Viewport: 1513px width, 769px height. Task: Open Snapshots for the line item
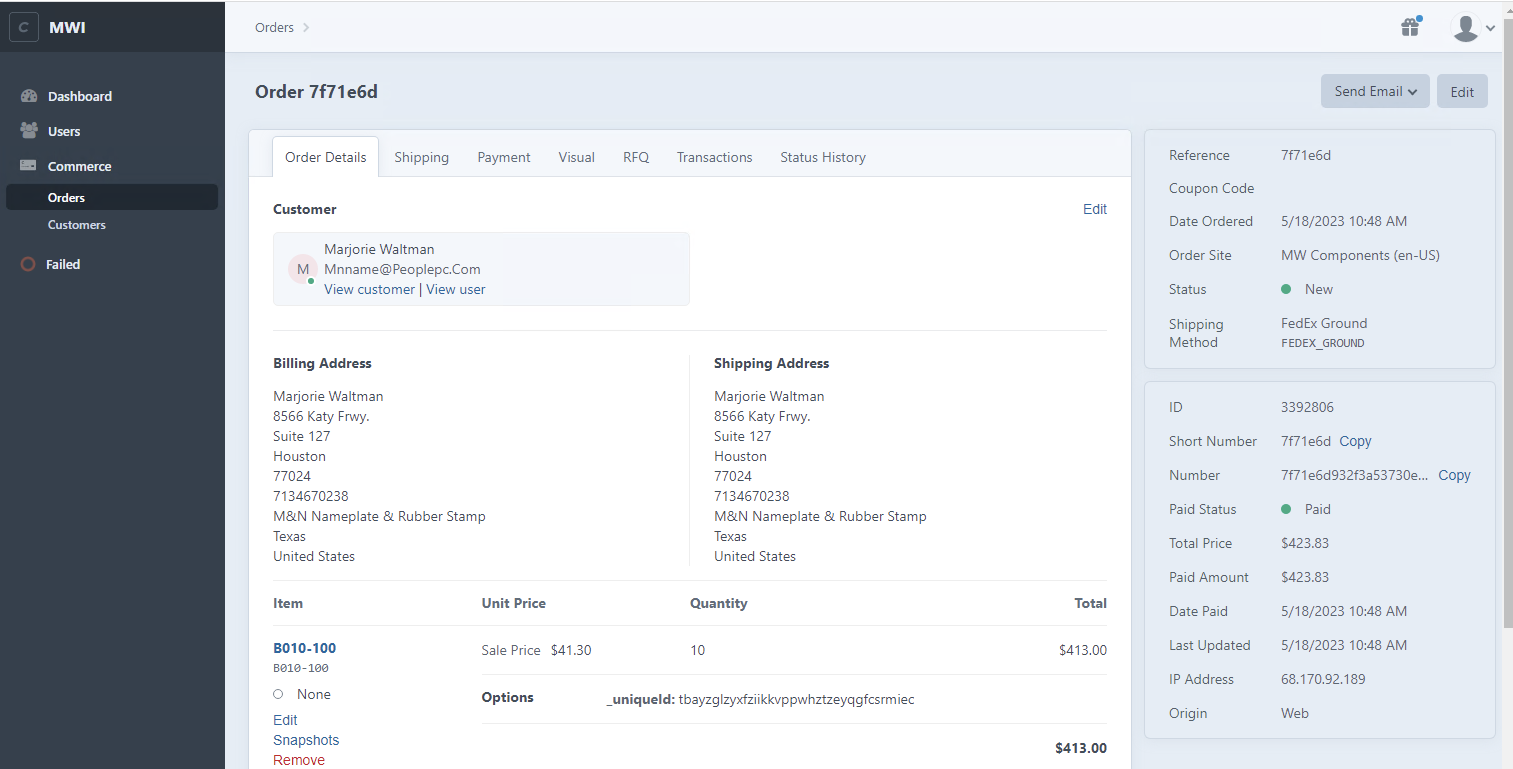pos(306,740)
